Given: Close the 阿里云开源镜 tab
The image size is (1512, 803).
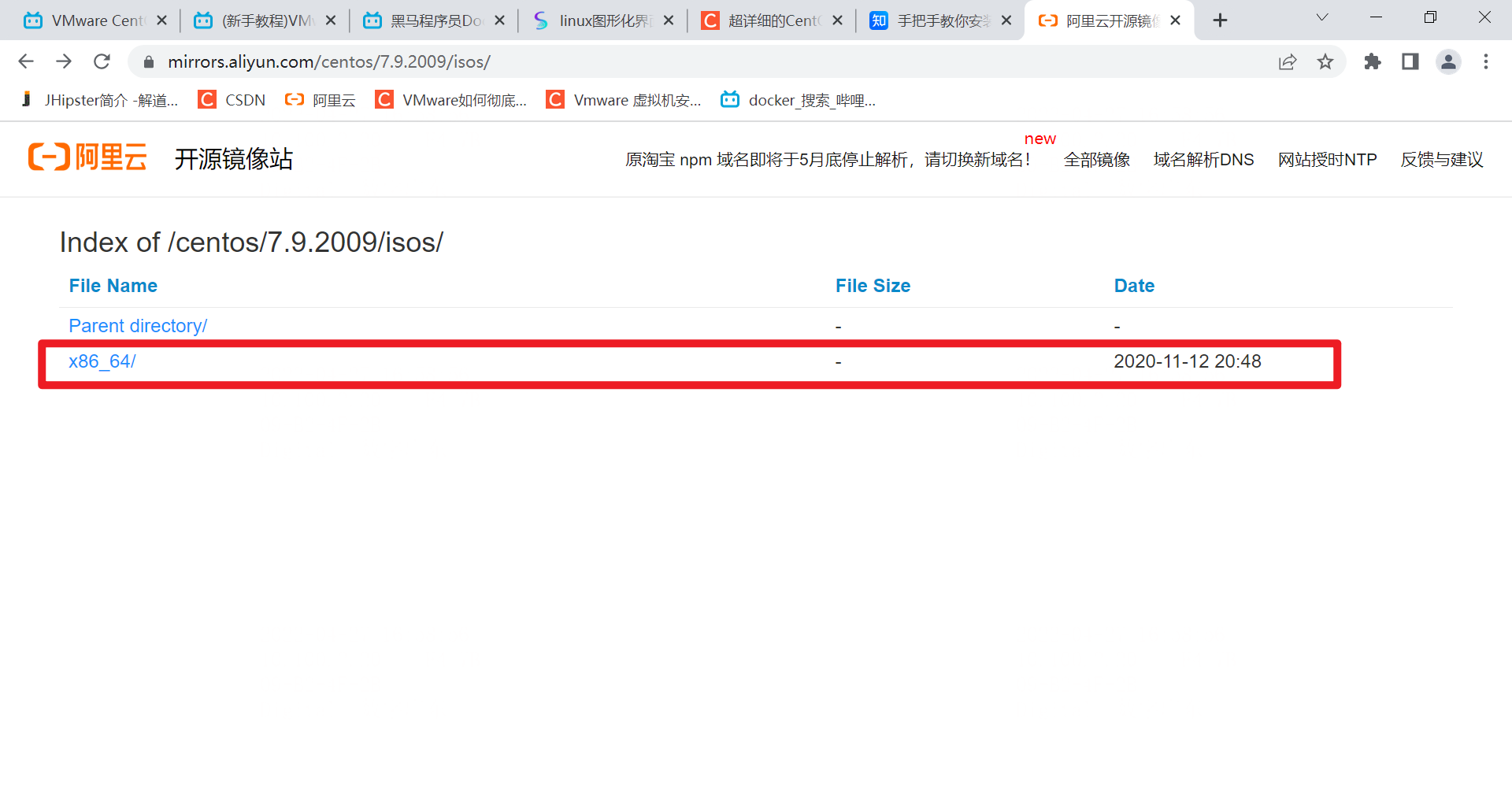Looking at the screenshot, I should (x=1176, y=20).
